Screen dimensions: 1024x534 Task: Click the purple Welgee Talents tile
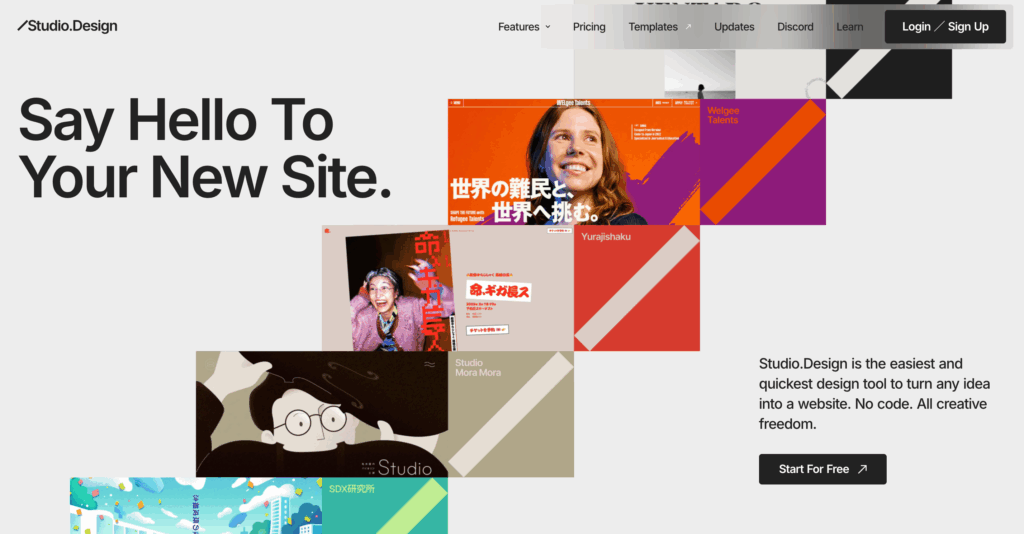(763, 162)
